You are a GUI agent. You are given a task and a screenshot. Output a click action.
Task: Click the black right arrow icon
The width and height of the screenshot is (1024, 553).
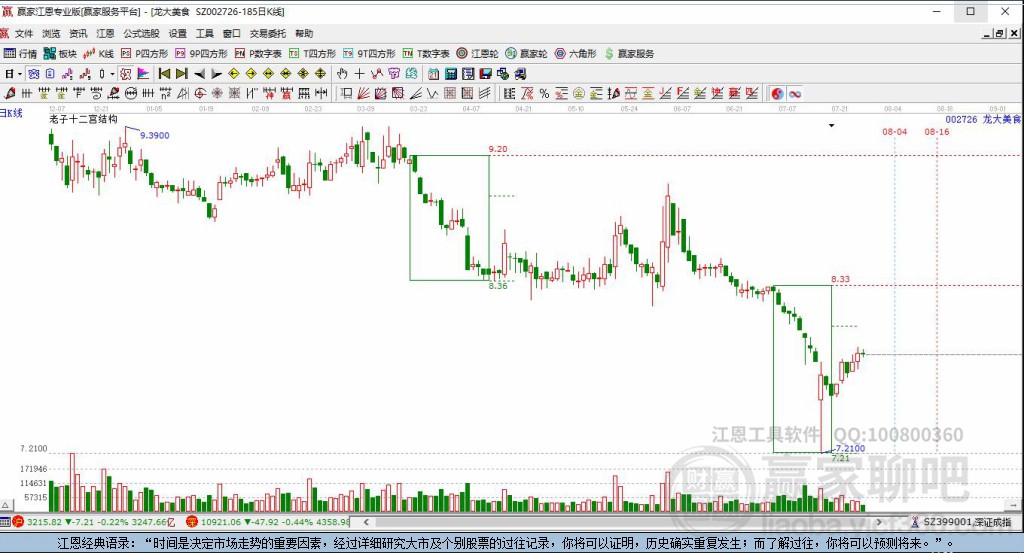pyautogui.click(x=216, y=74)
